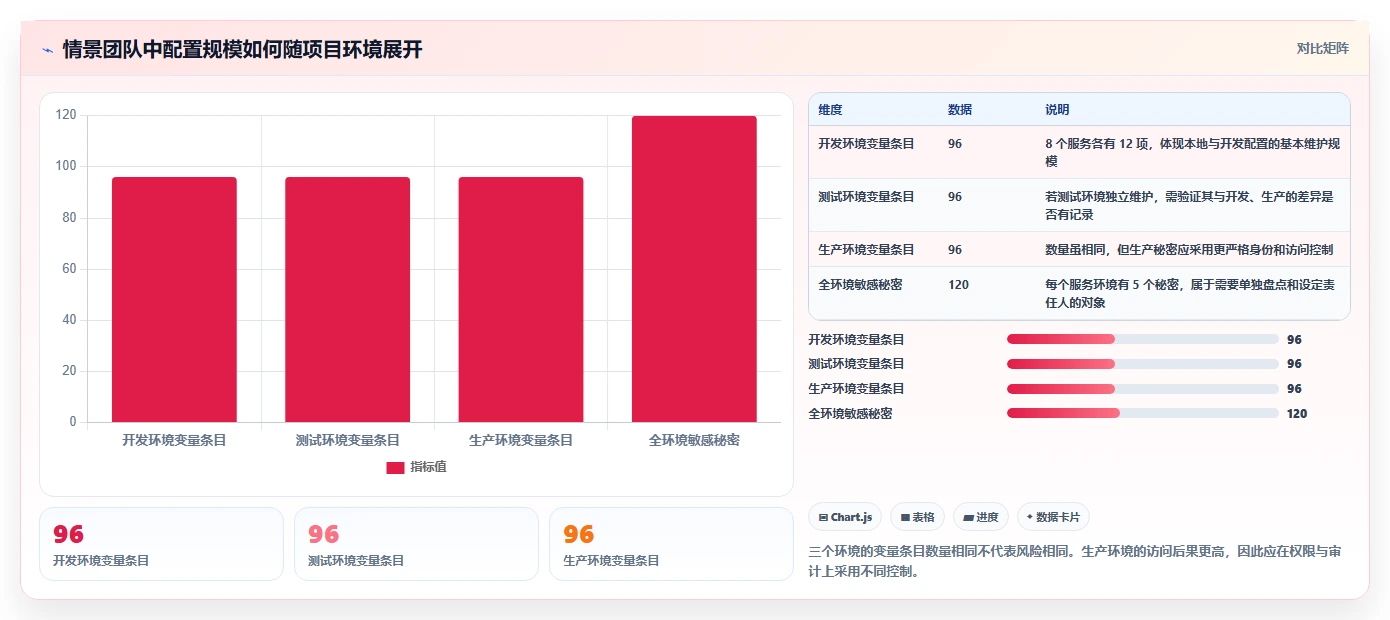The image size is (1390, 620).
Task: Open the 96 开发环境变量条目 data card
Action: pos(161,544)
